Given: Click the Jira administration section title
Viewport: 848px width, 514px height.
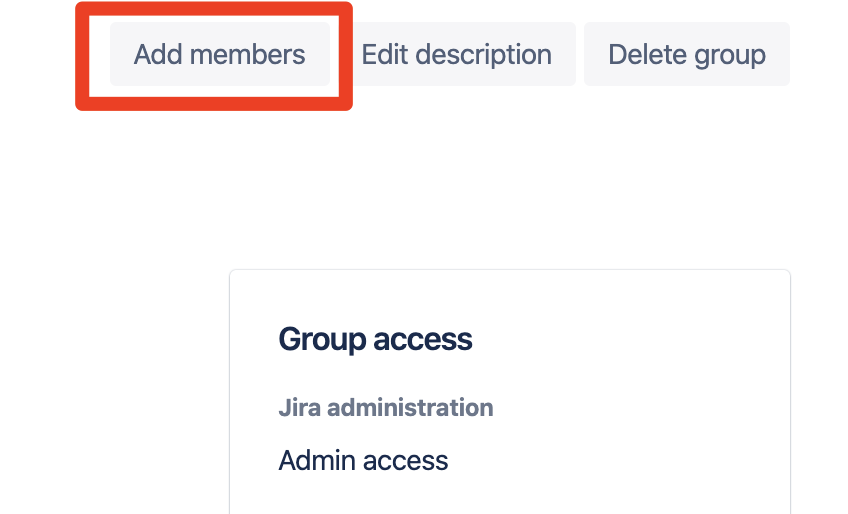Looking at the screenshot, I should [x=385, y=408].
